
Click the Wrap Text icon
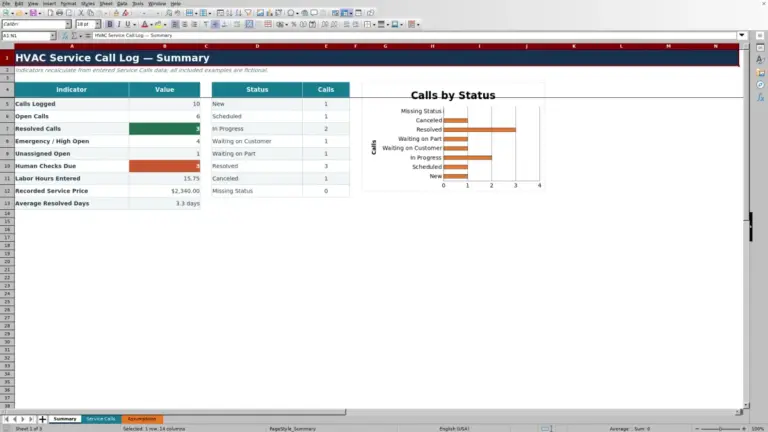click(237, 24)
